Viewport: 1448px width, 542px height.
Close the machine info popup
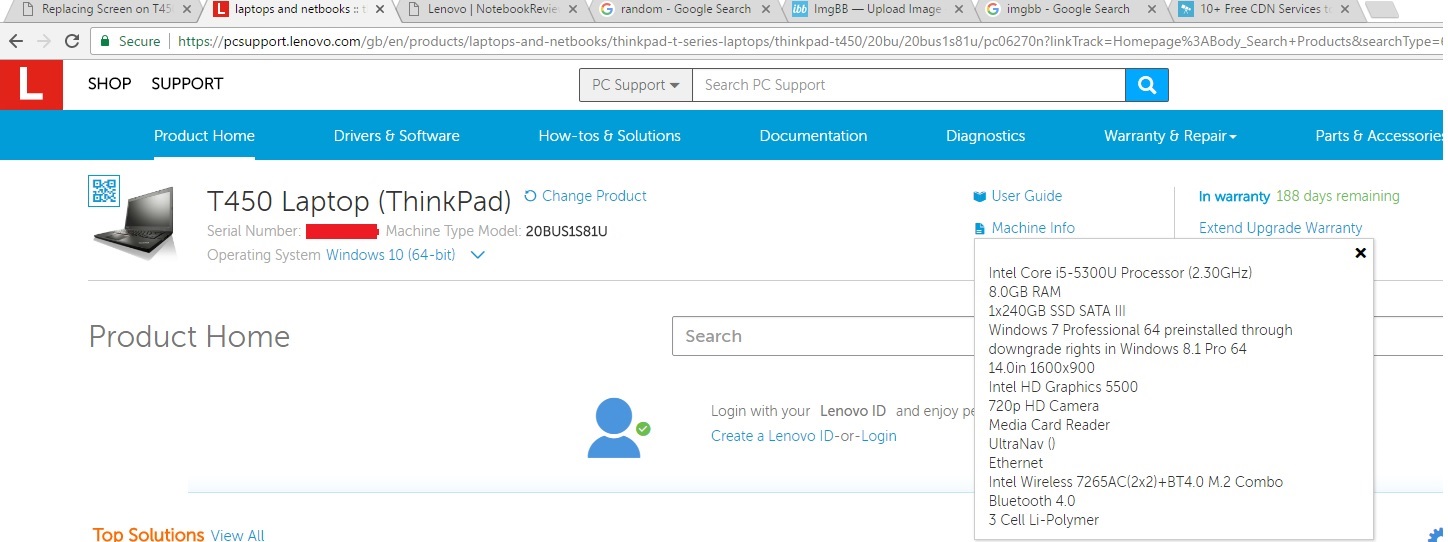[1360, 253]
